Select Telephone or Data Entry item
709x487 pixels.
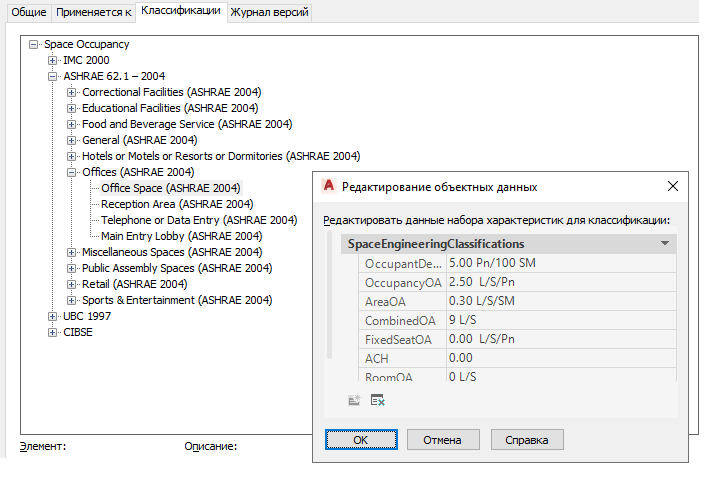coord(199,220)
